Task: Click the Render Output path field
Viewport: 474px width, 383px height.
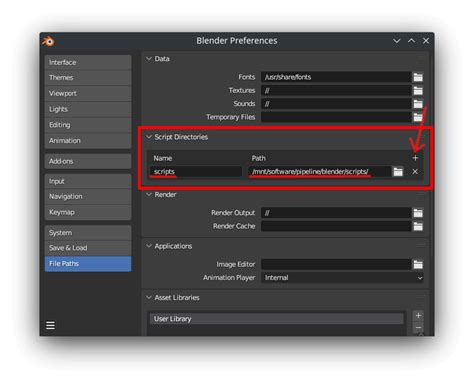Action: 336,213
